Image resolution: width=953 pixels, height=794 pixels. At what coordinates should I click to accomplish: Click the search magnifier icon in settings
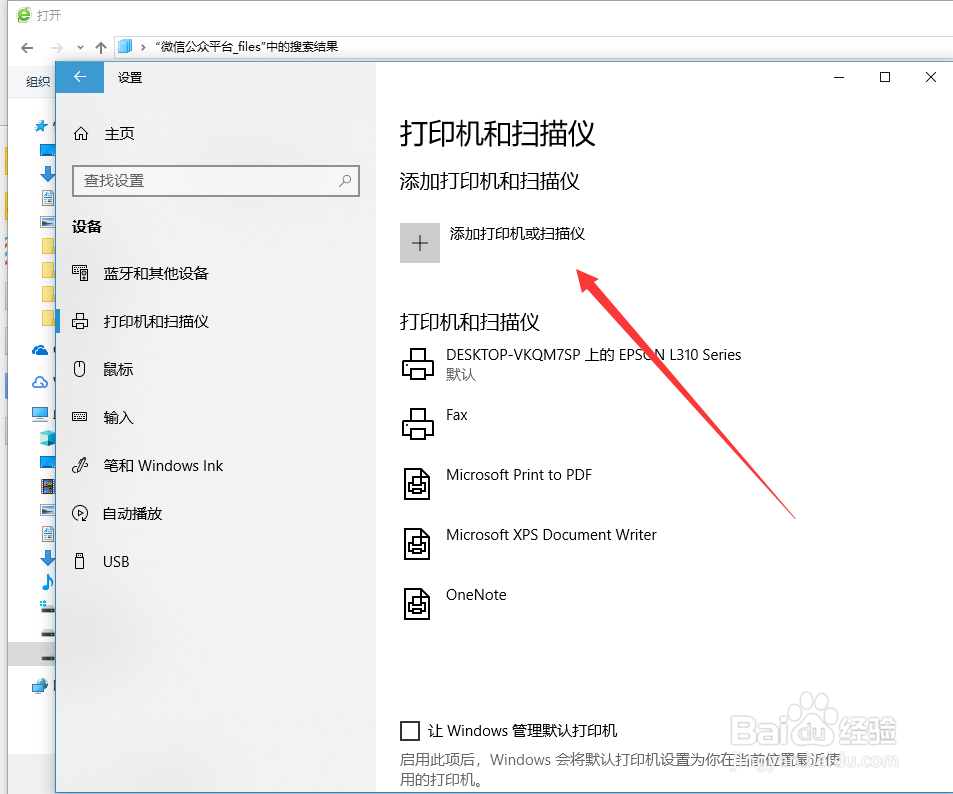point(345,181)
